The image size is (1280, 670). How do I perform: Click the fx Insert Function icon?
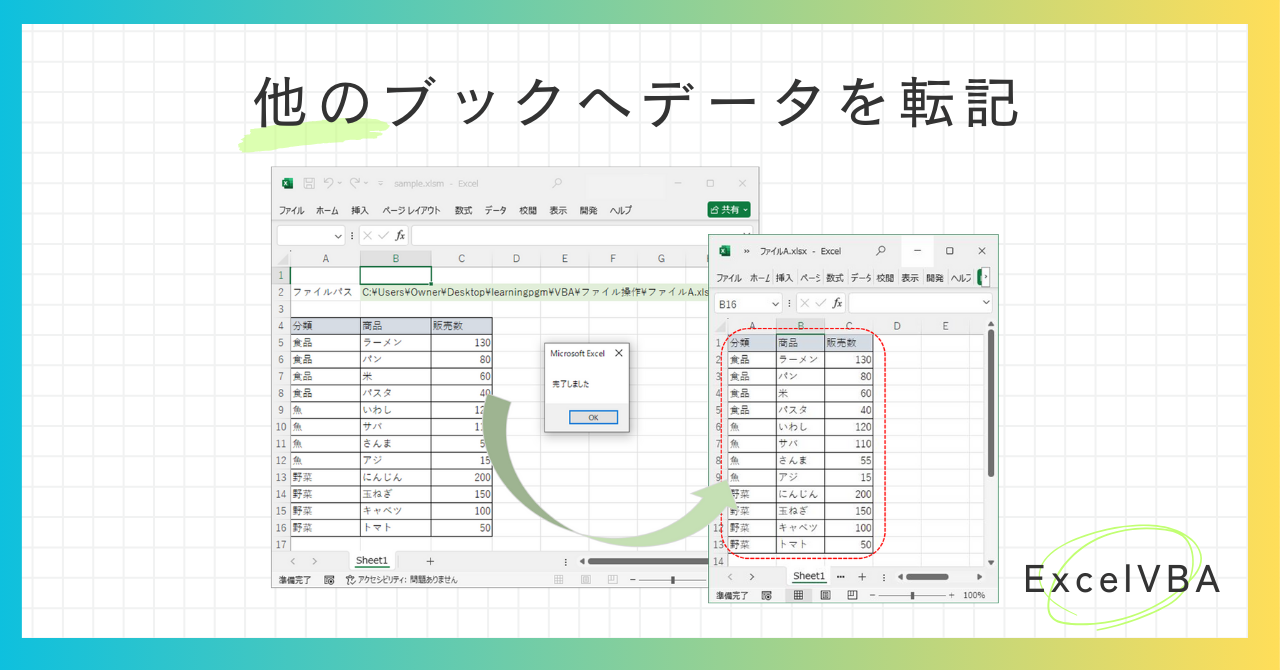(x=402, y=235)
